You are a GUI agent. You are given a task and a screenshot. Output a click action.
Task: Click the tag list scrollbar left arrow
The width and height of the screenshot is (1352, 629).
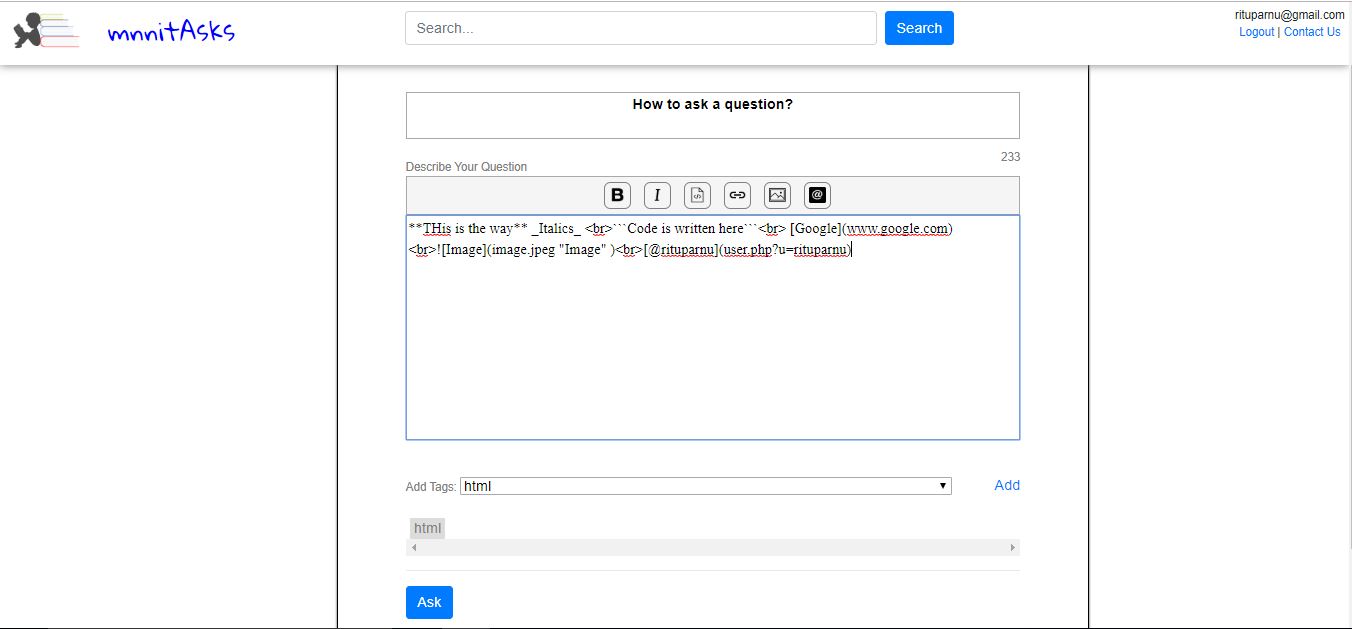tap(414, 547)
